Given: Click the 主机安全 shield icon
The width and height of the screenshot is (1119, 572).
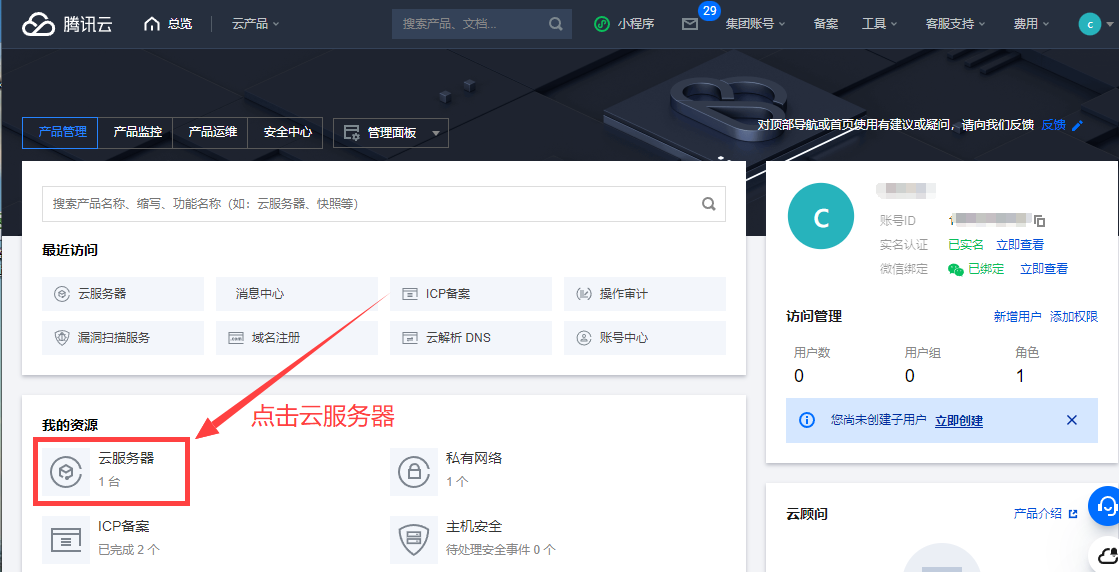Looking at the screenshot, I should tap(413, 541).
